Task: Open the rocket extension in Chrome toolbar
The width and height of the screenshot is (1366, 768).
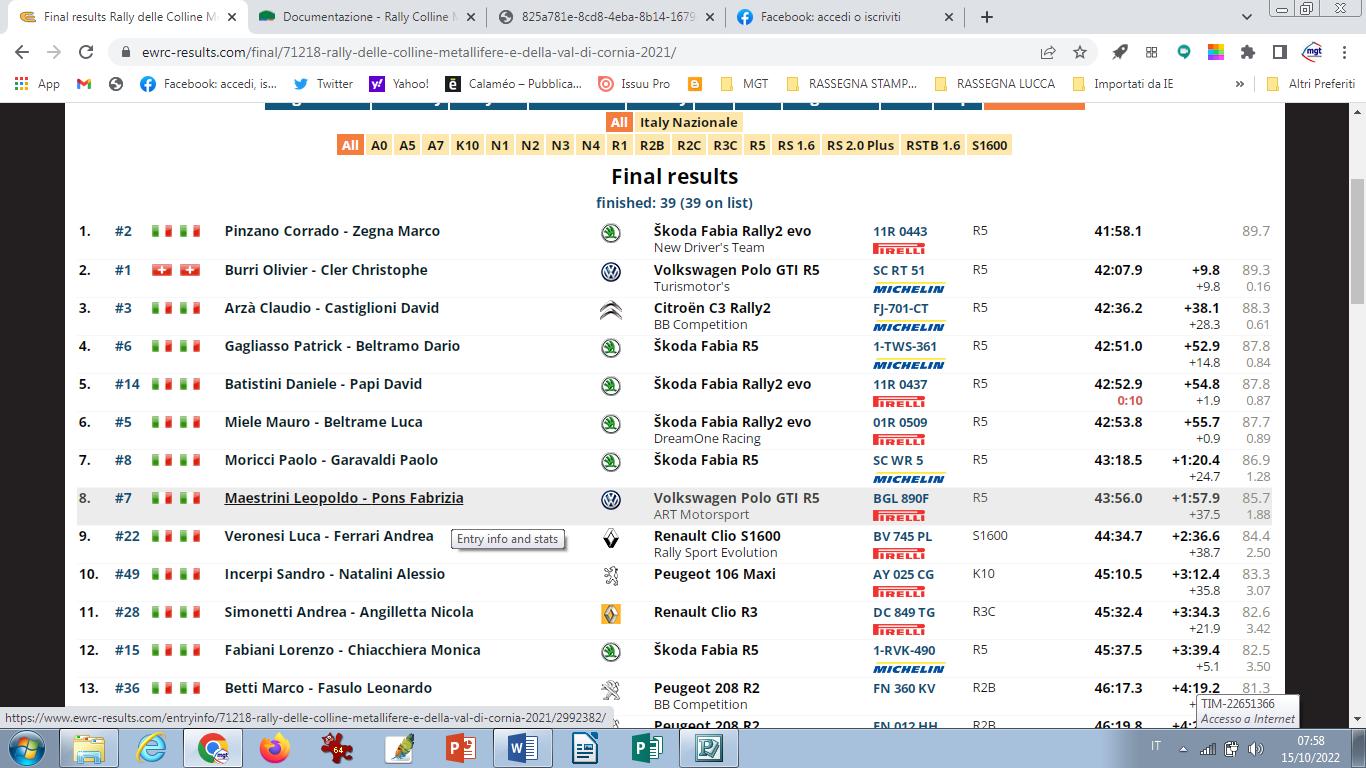Action: pos(1120,52)
